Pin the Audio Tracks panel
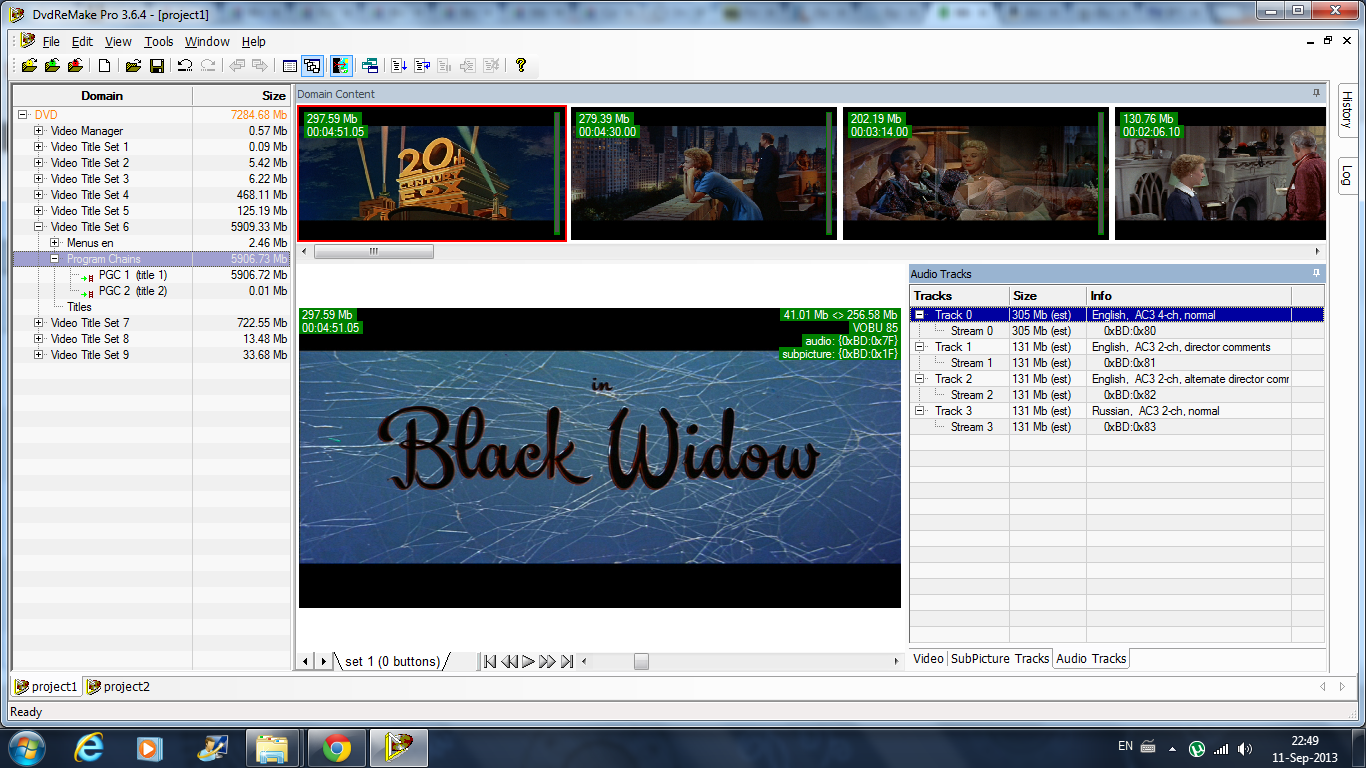1366x768 pixels. [1317, 273]
